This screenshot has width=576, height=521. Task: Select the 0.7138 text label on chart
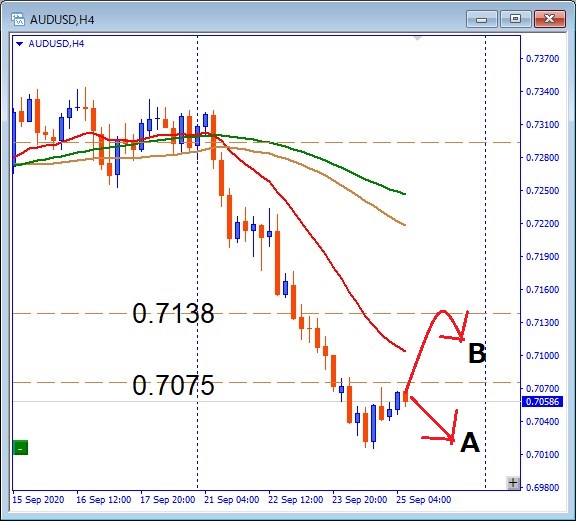click(173, 313)
